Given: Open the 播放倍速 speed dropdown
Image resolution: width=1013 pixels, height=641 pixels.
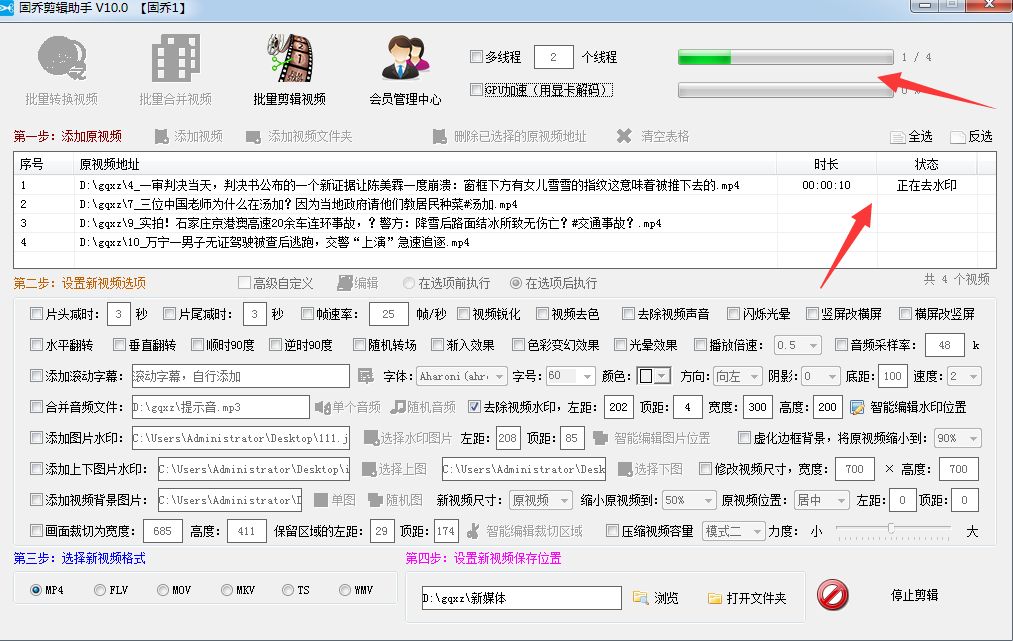Looking at the screenshot, I should pos(797,345).
